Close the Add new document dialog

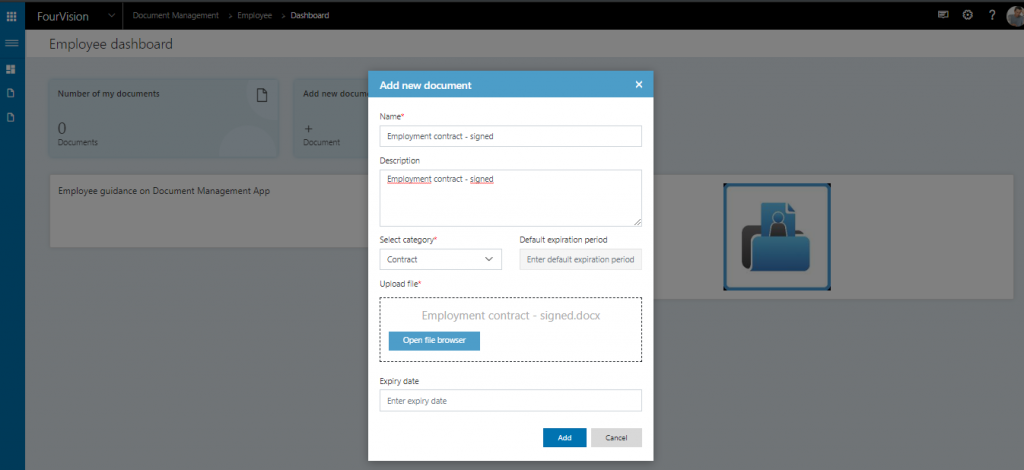(639, 84)
